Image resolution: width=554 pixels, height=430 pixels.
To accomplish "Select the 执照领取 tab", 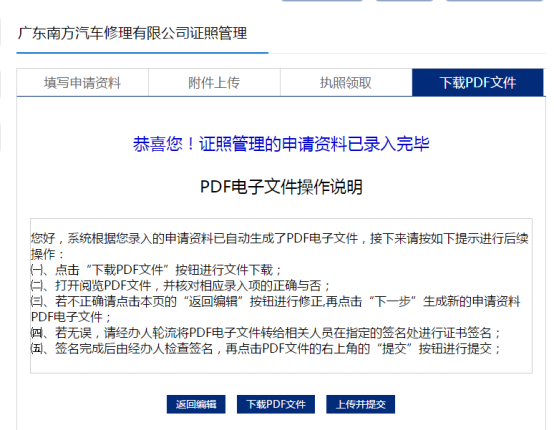I will pyautogui.click(x=346, y=83).
